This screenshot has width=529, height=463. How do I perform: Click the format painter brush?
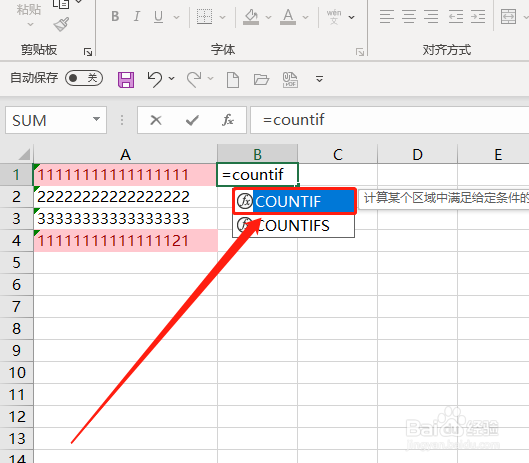(x=61, y=24)
